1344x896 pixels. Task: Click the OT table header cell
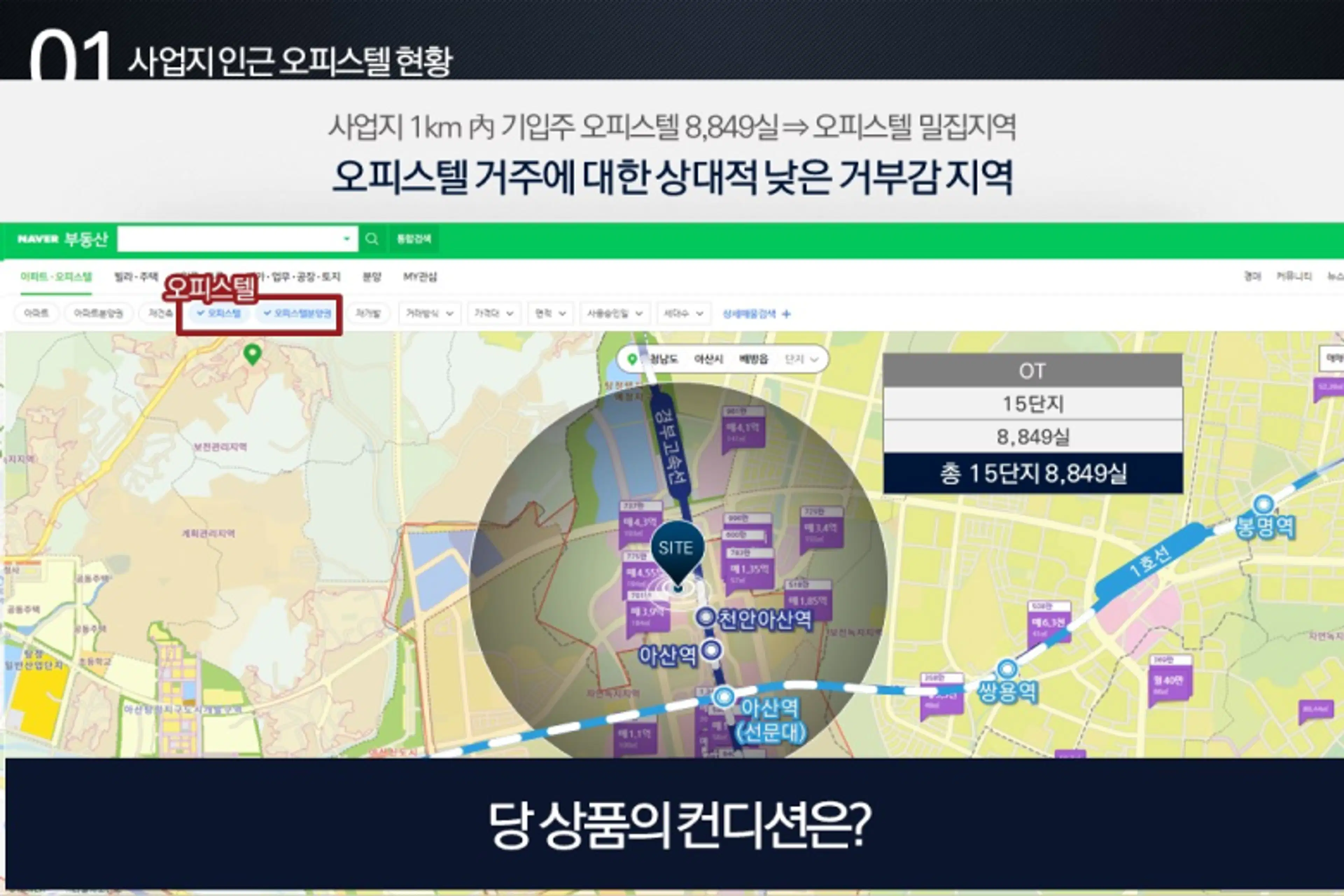[1032, 371]
